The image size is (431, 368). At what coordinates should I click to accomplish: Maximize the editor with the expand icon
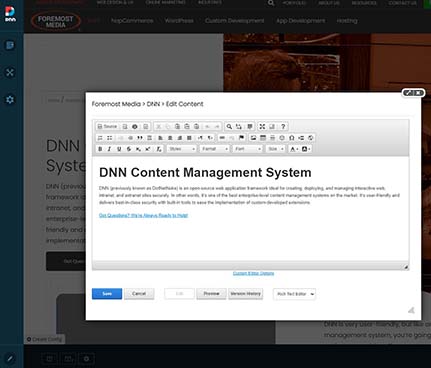tap(262, 127)
